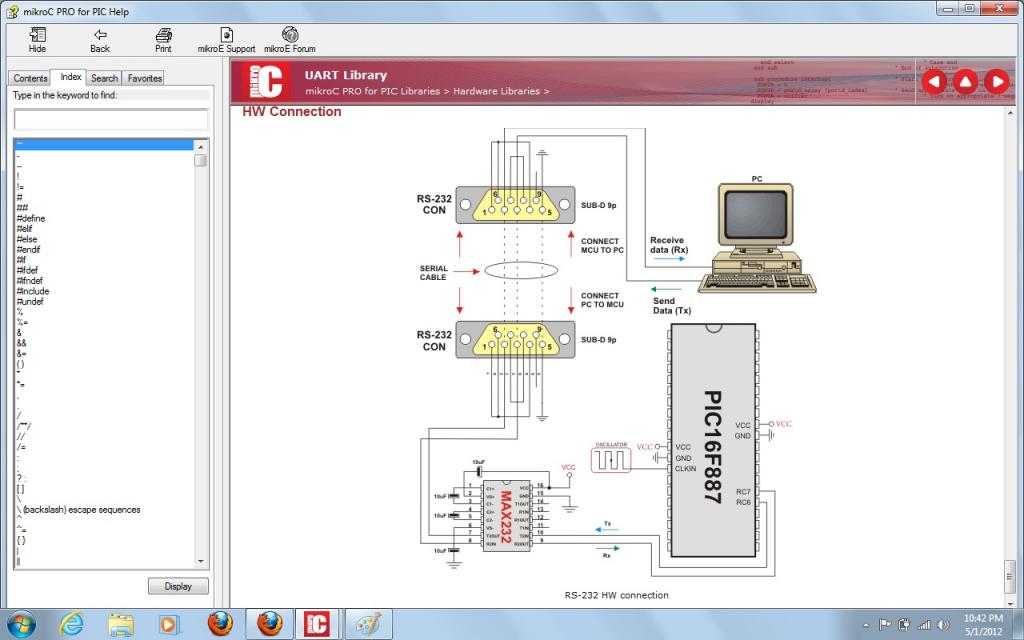Screen dimensions: 1024x640
Task: Click the network signal tray icon
Action: click(923, 625)
